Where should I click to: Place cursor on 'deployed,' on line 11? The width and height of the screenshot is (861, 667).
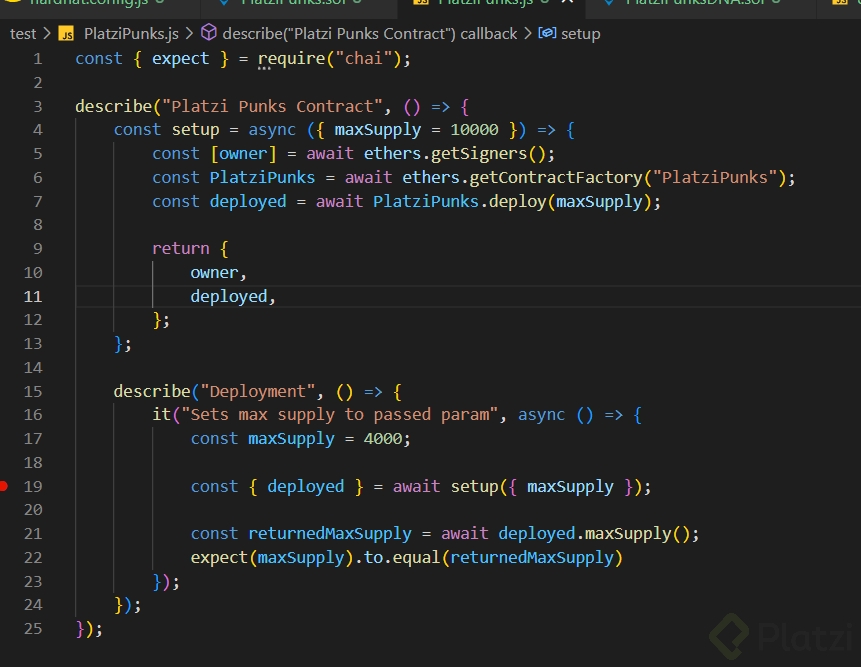pyautogui.click(x=233, y=297)
